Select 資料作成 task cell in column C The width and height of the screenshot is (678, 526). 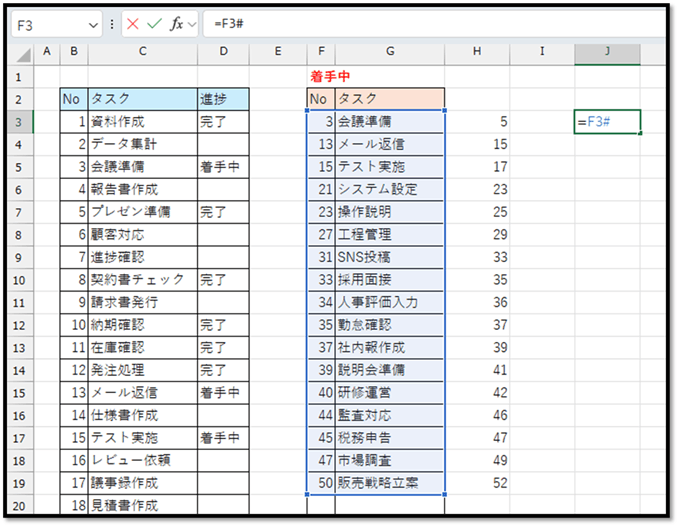pyautogui.click(x=142, y=121)
